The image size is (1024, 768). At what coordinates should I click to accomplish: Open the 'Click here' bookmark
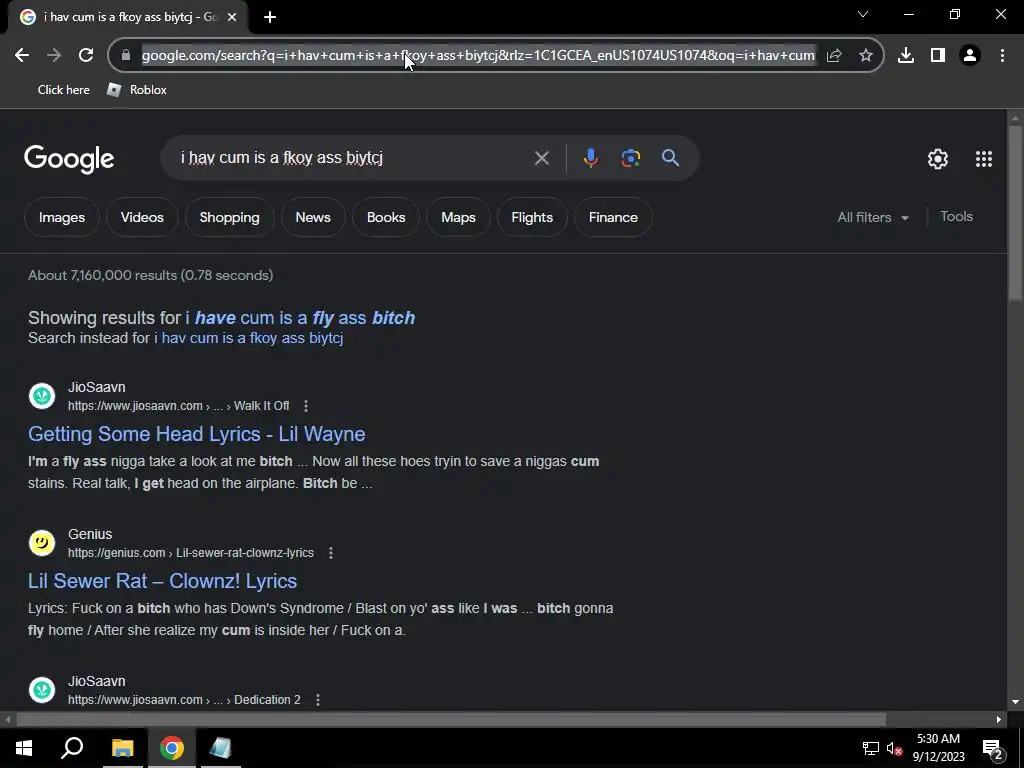[x=63, y=90]
